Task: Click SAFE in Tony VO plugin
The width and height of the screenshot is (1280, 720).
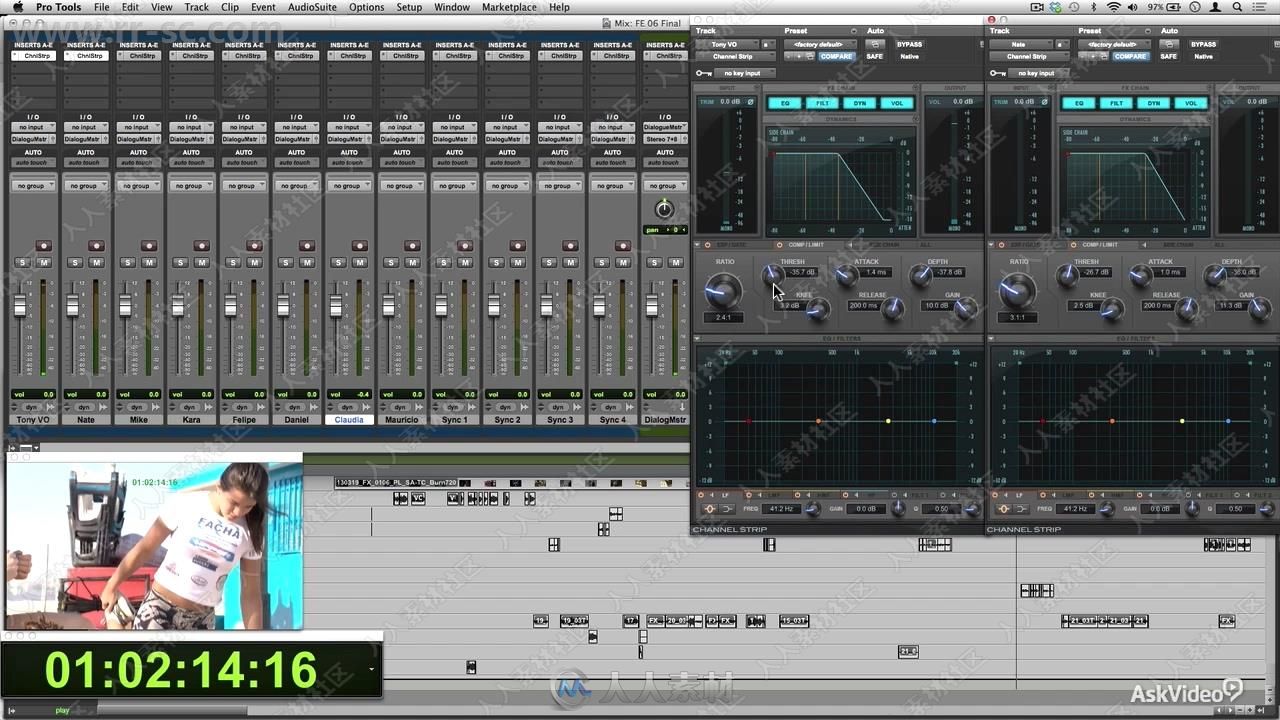Action: tap(875, 56)
